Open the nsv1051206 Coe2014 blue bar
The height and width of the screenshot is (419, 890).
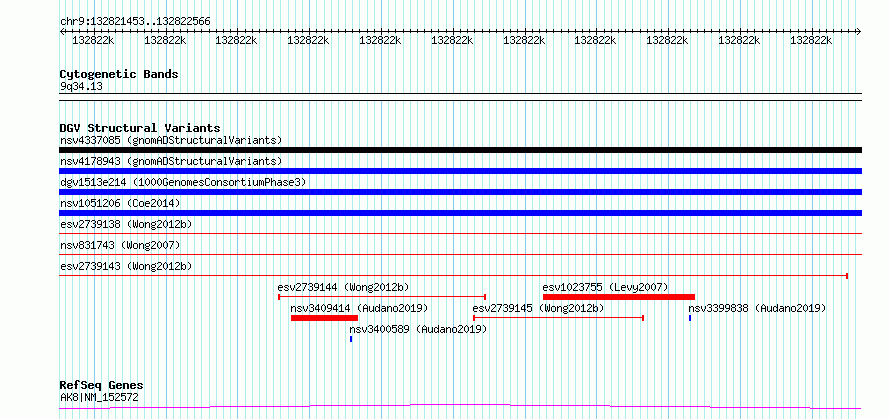pyautogui.click(x=460, y=213)
